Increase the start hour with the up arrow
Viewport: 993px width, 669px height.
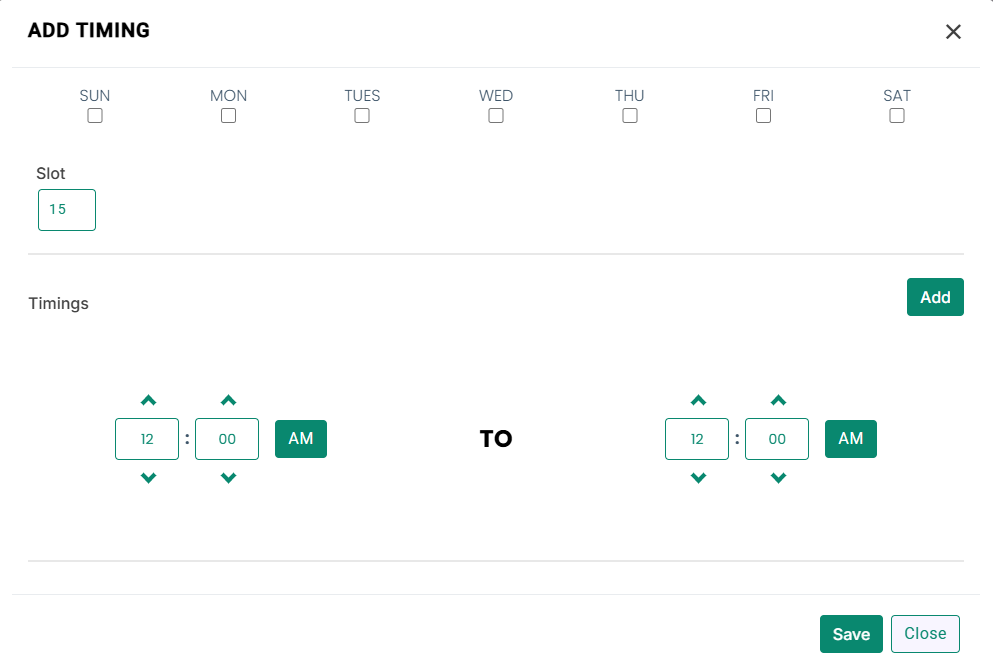pyautogui.click(x=148, y=400)
